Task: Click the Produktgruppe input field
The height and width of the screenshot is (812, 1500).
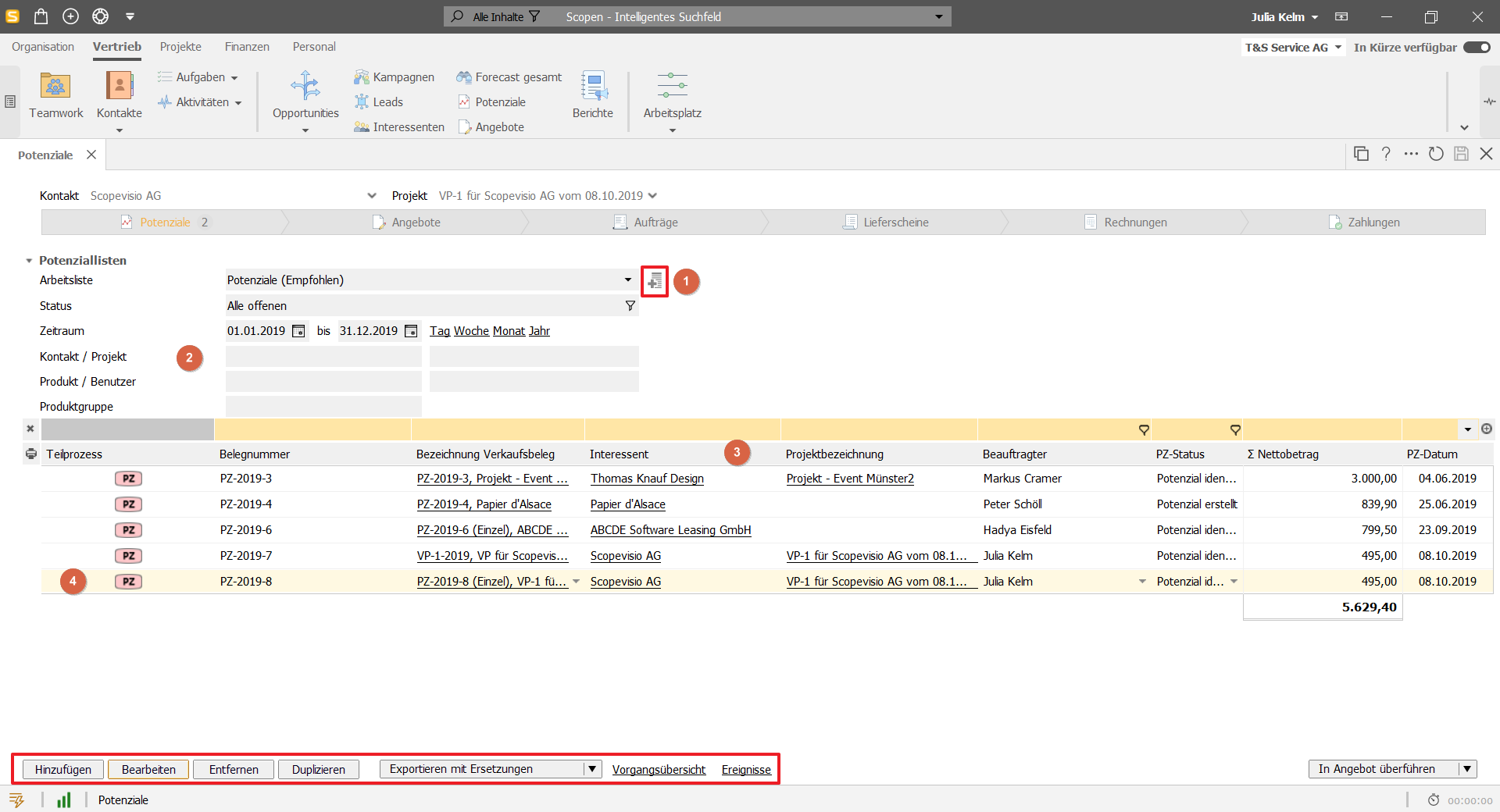Action: [x=323, y=407]
